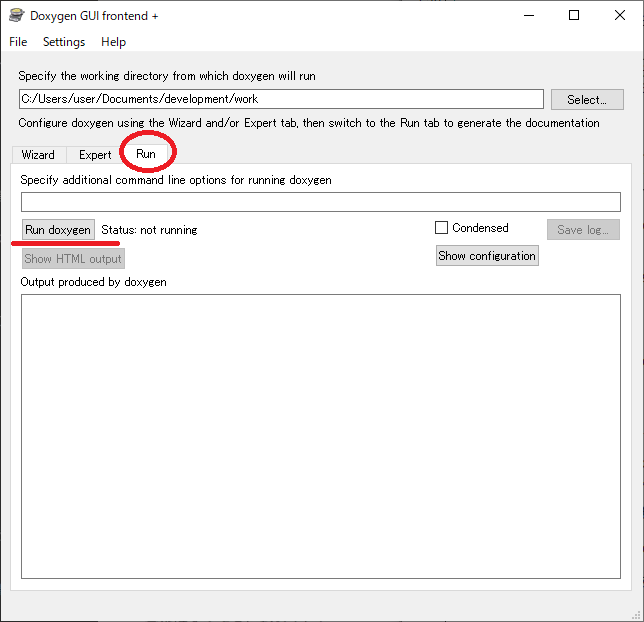Open the Help menu
644x622 pixels.
(x=113, y=42)
